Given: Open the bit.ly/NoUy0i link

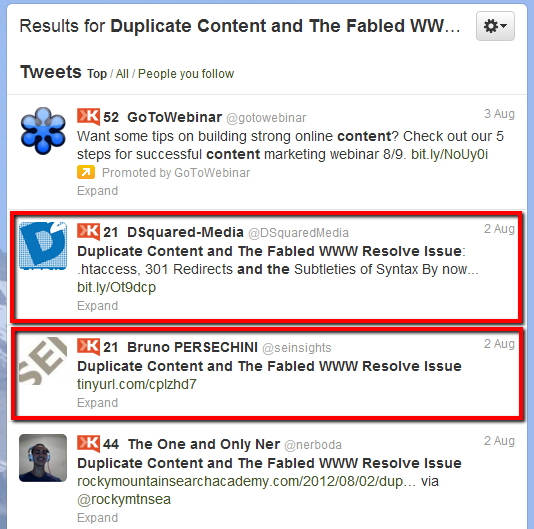Looking at the screenshot, I should (x=450, y=154).
